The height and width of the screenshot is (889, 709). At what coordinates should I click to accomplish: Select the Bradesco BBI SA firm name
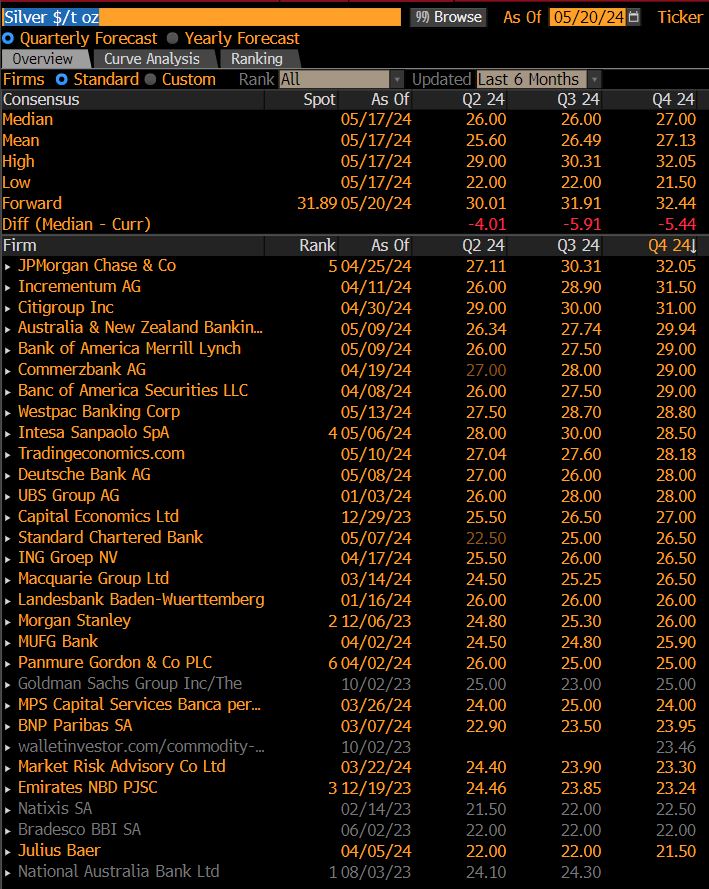coord(79,830)
